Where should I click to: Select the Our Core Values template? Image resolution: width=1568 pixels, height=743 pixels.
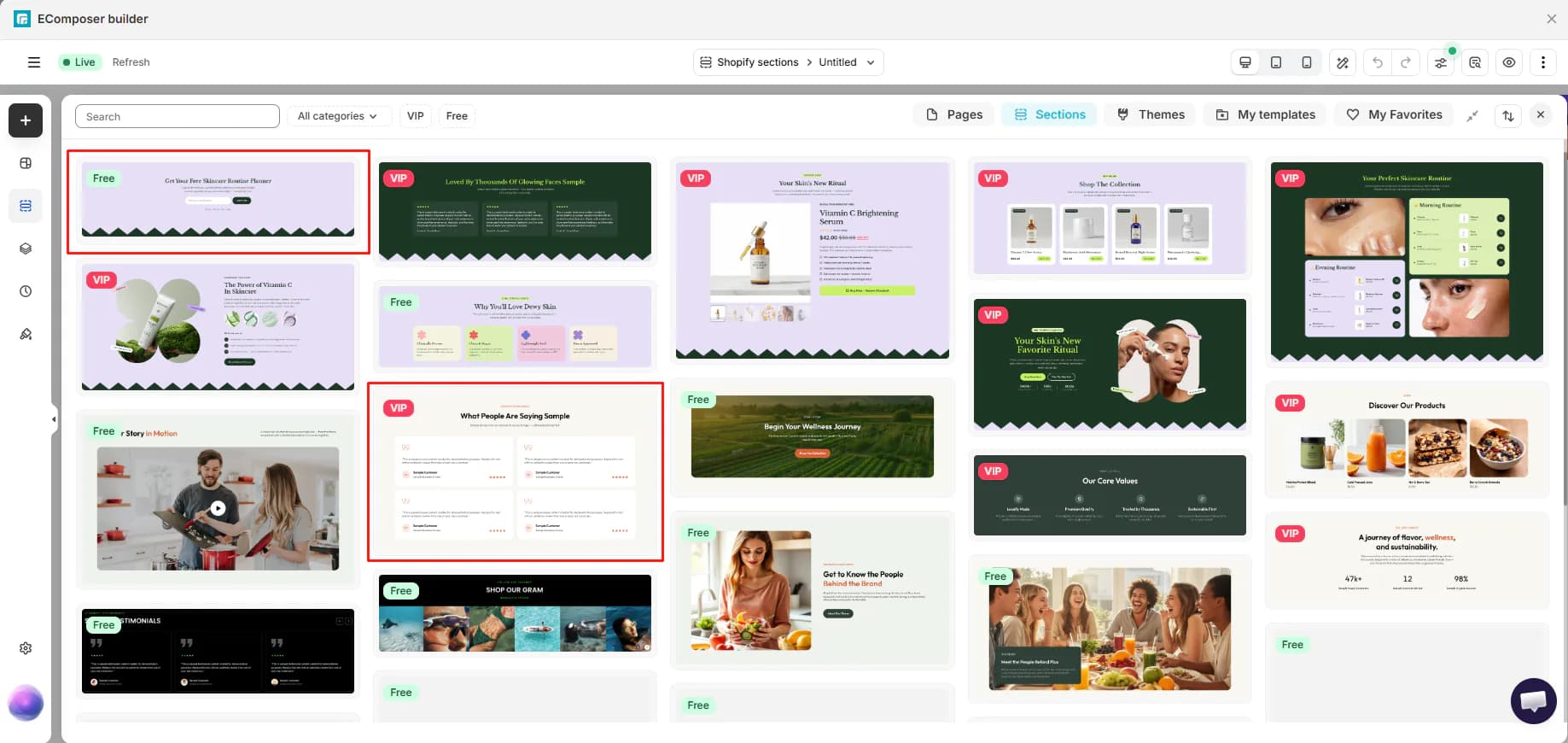(1110, 495)
